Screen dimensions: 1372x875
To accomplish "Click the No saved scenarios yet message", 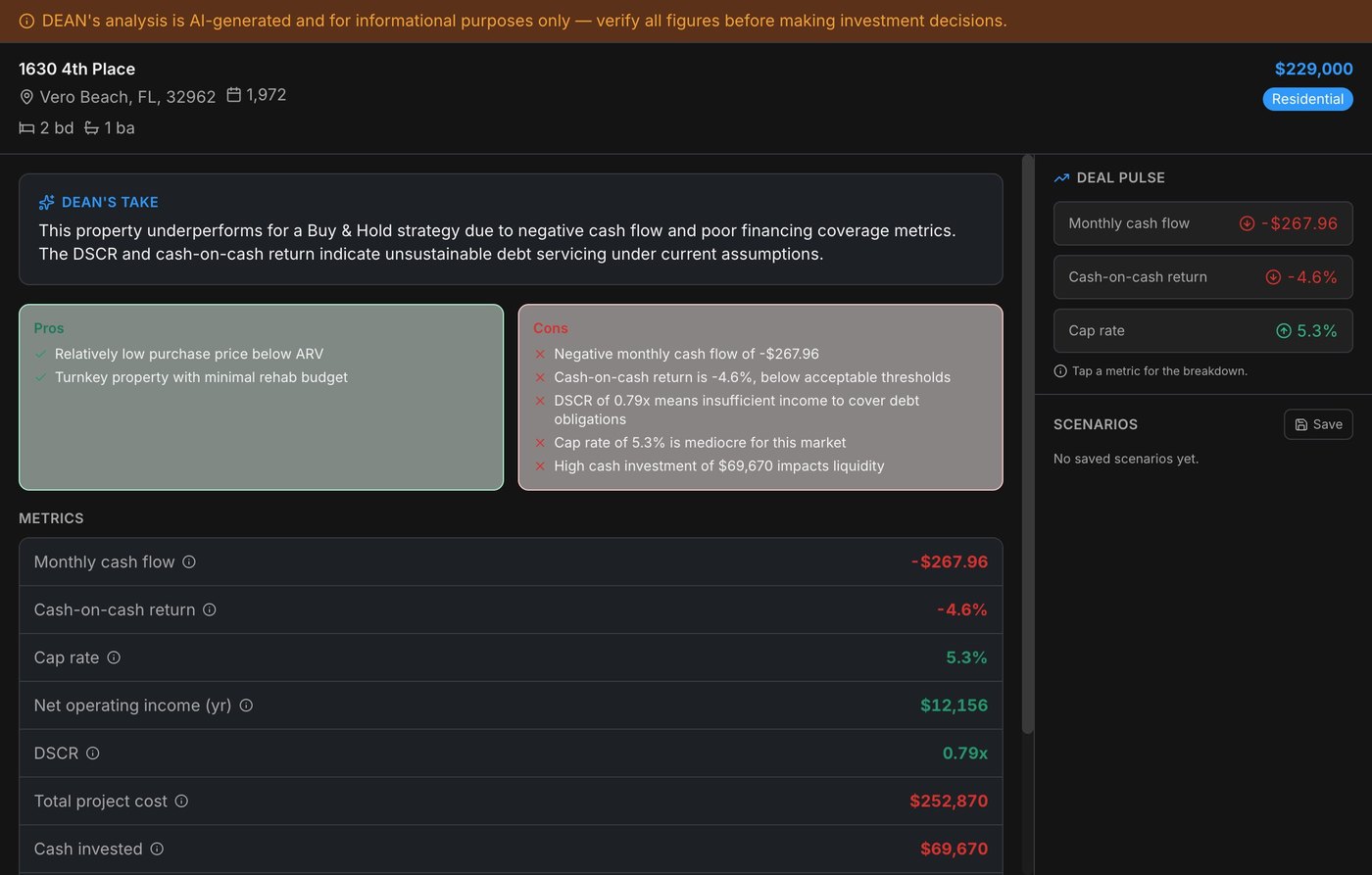I will coord(1126,459).
